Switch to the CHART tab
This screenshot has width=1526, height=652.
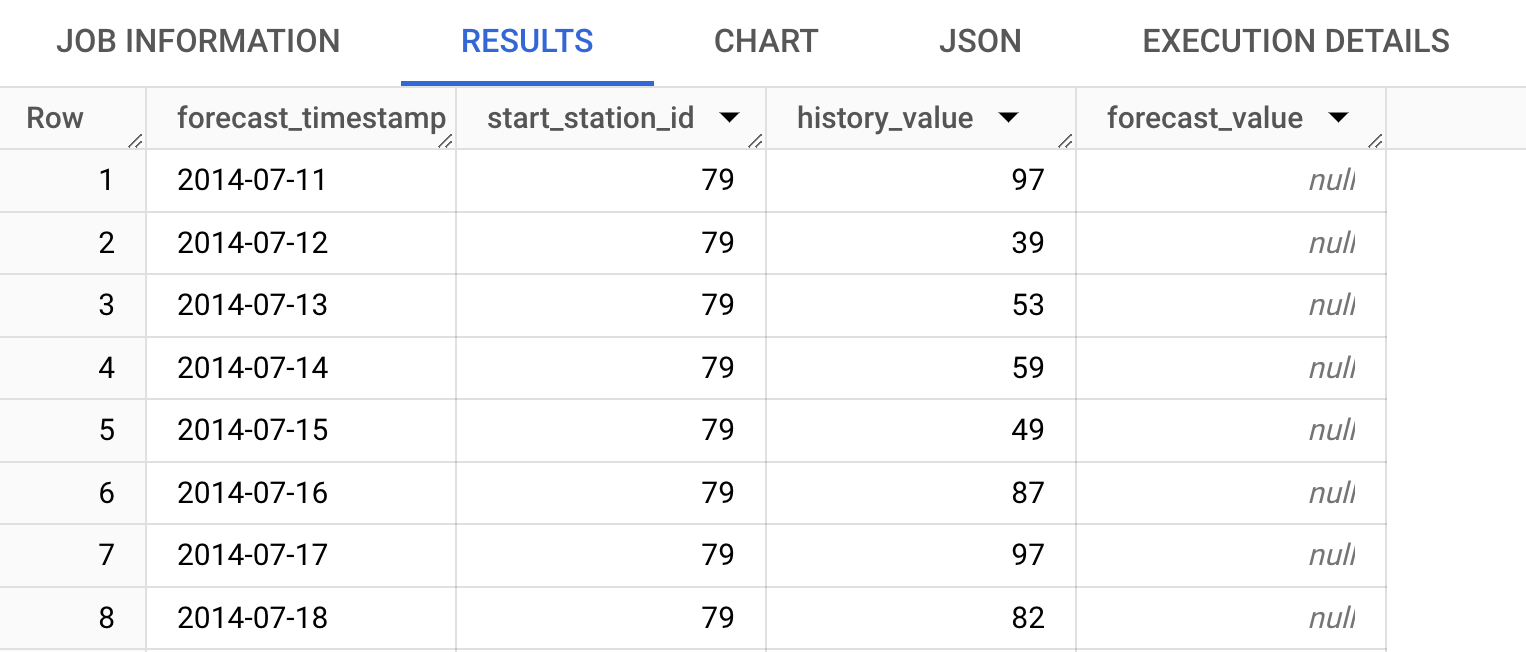(x=765, y=42)
